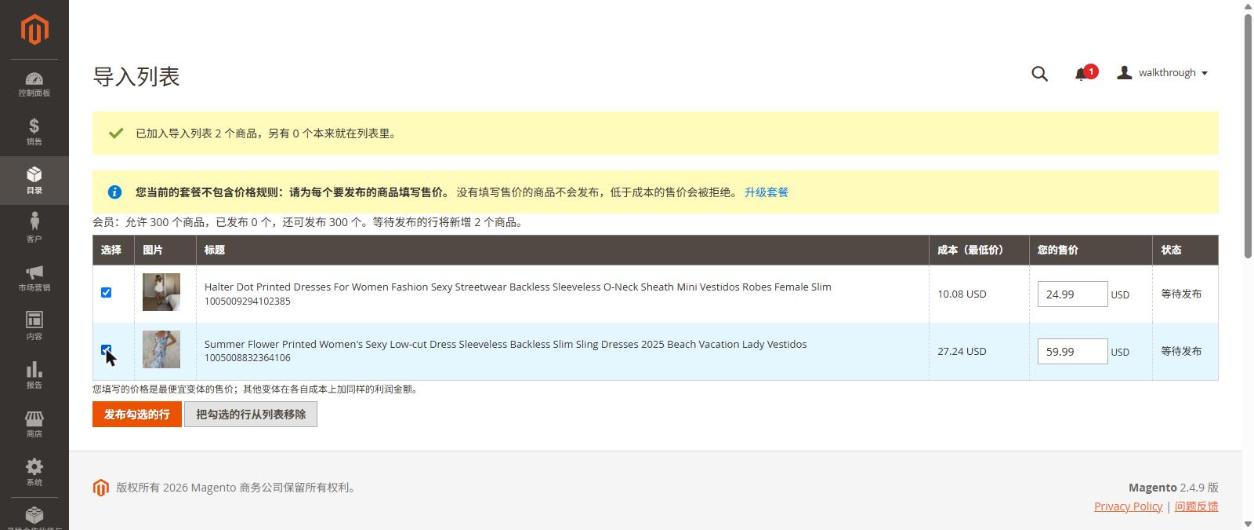Click 等待发布 status in Halter row
Image resolution: width=1254 pixels, height=530 pixels.
[x=1181, y=294]
